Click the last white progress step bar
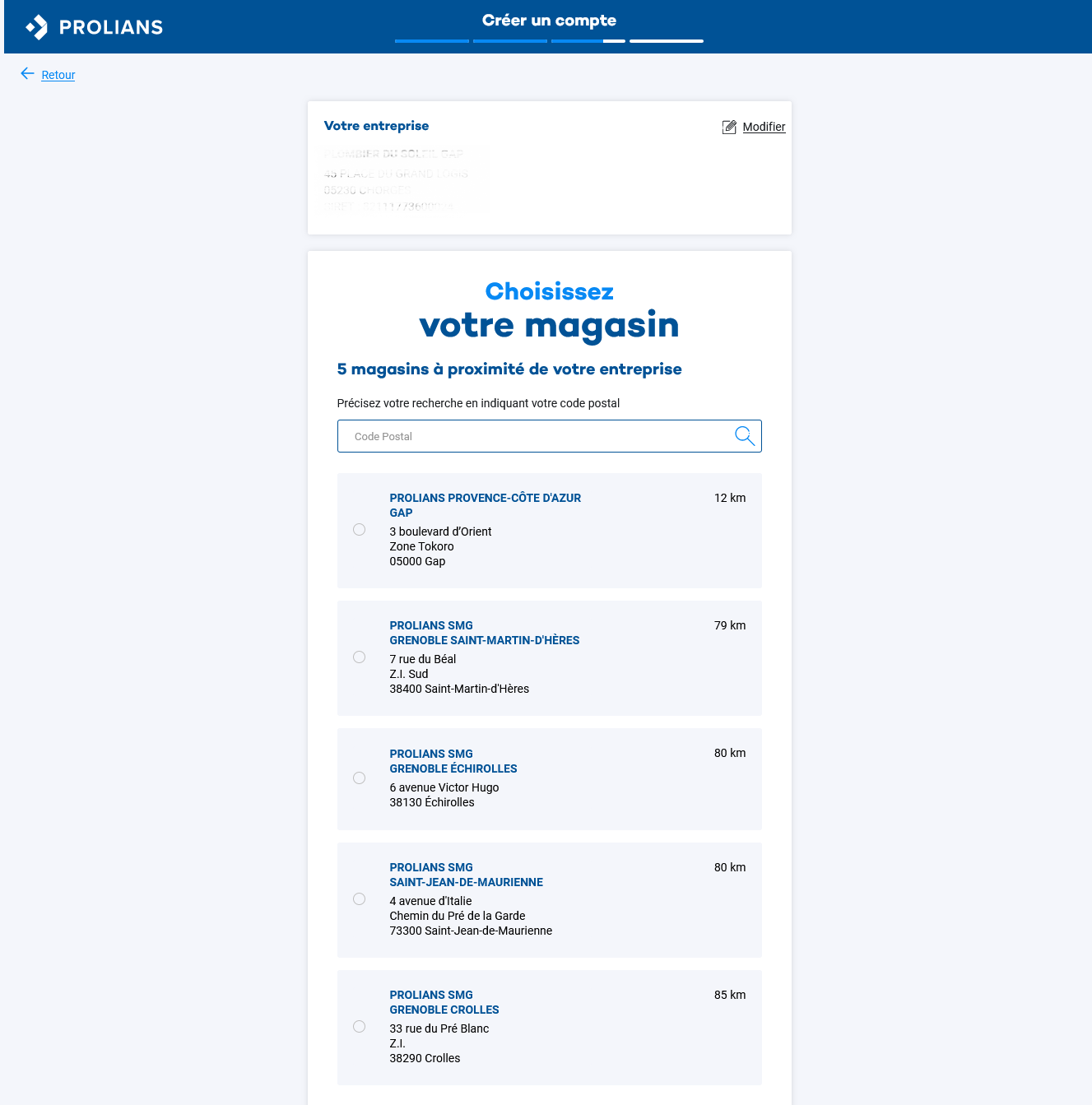The width and height of the screenshot is (1092, 1105). point(667,41)
